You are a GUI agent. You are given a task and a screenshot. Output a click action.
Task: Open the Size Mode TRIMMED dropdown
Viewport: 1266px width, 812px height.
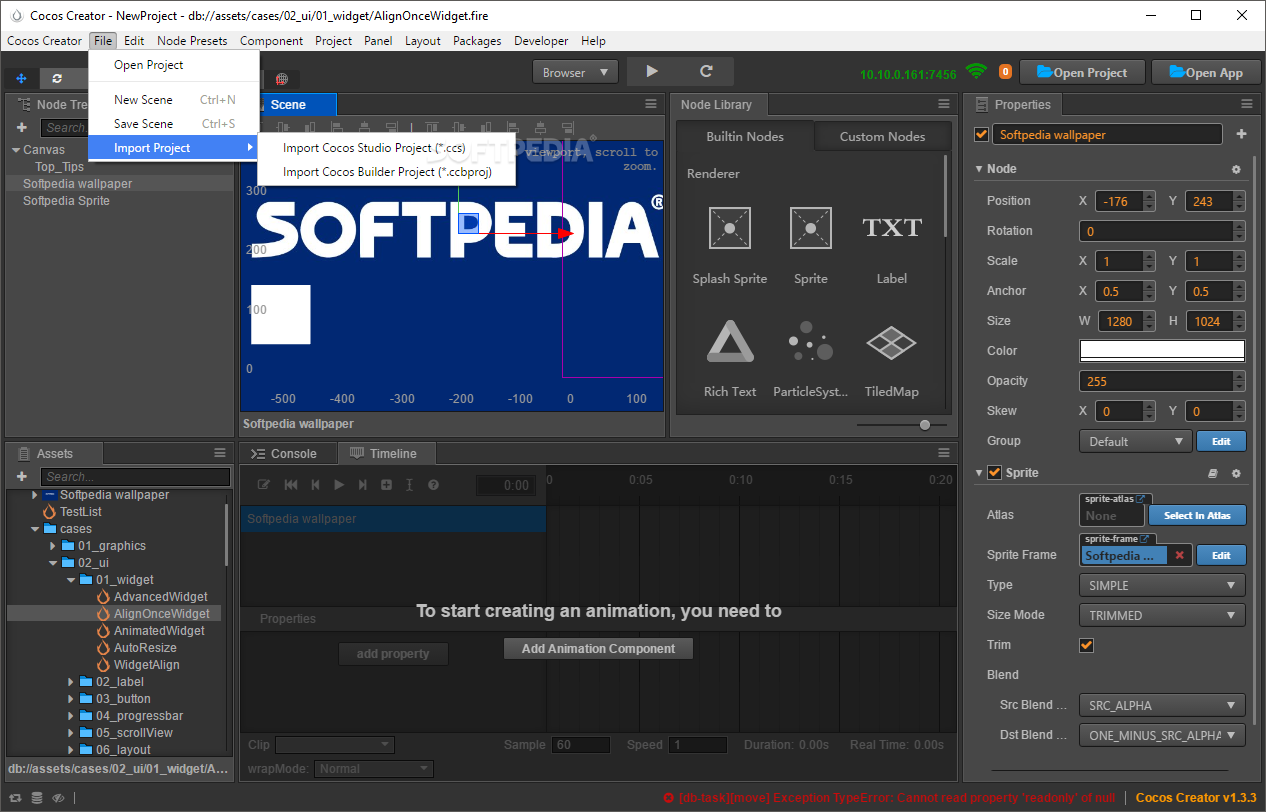[1162, 615]
